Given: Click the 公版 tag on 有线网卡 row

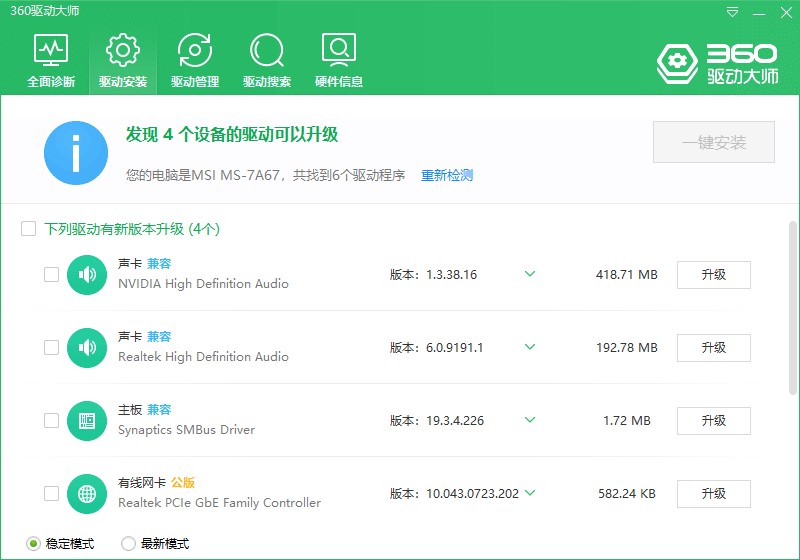Looking at the screenshot, I should 183,482.
